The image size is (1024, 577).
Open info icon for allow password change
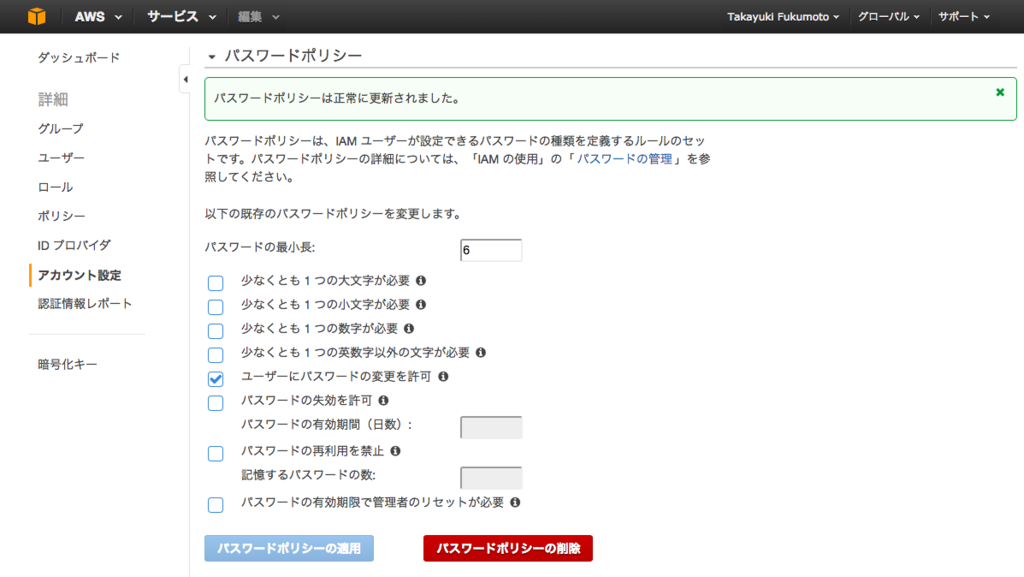(x=443, y=377)
